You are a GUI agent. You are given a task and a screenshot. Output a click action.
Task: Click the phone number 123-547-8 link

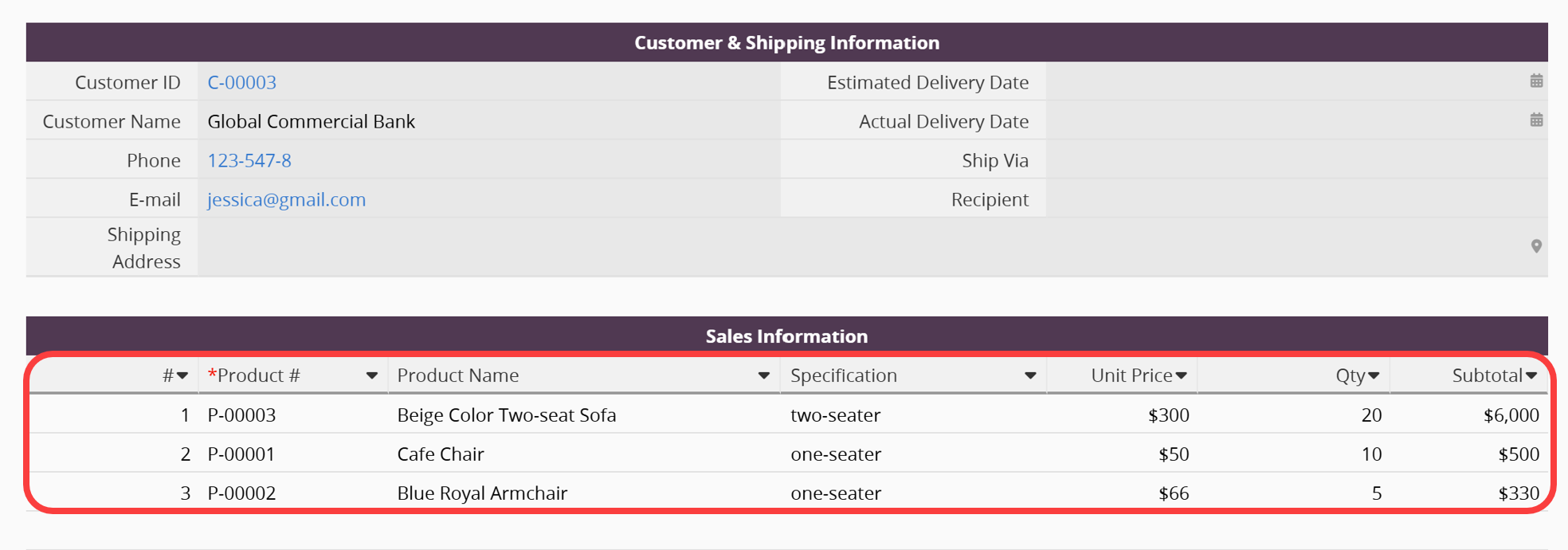click(249, 160)
